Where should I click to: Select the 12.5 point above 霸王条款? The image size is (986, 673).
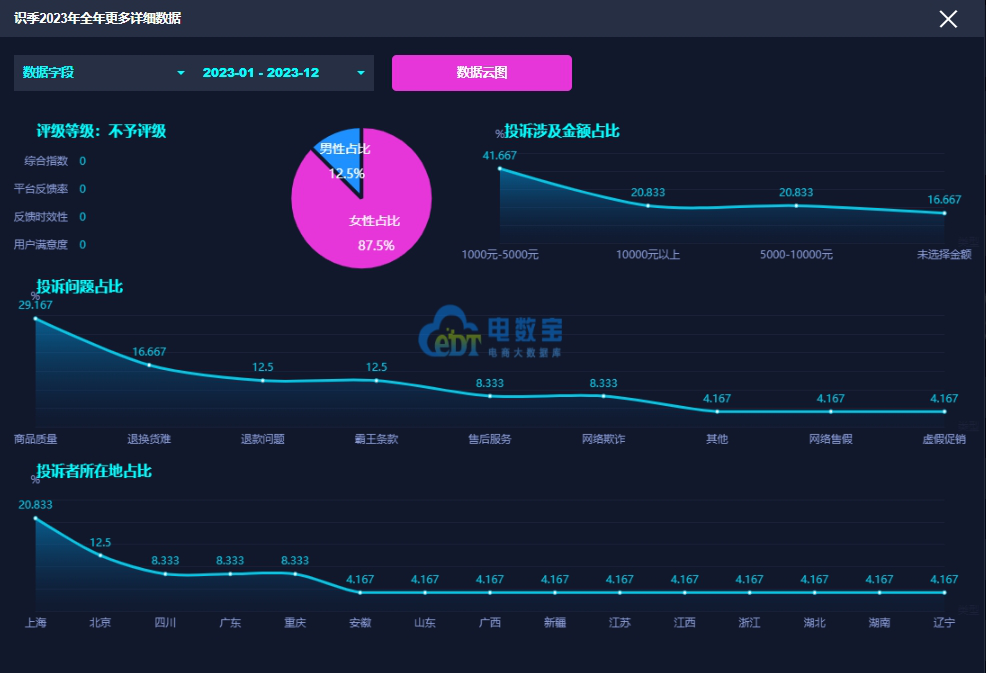click(377, 380)
